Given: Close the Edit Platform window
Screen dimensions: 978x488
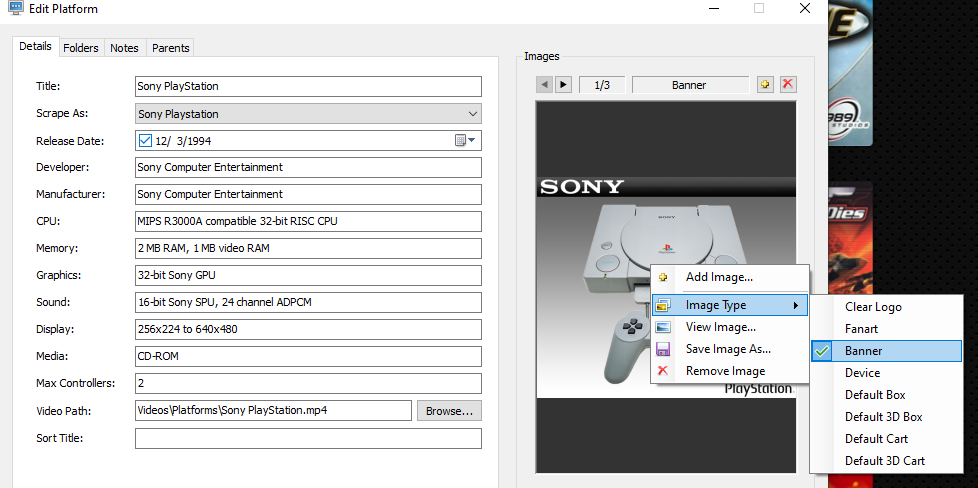Looking at the screenshot, I should click(x=805, y=8).
